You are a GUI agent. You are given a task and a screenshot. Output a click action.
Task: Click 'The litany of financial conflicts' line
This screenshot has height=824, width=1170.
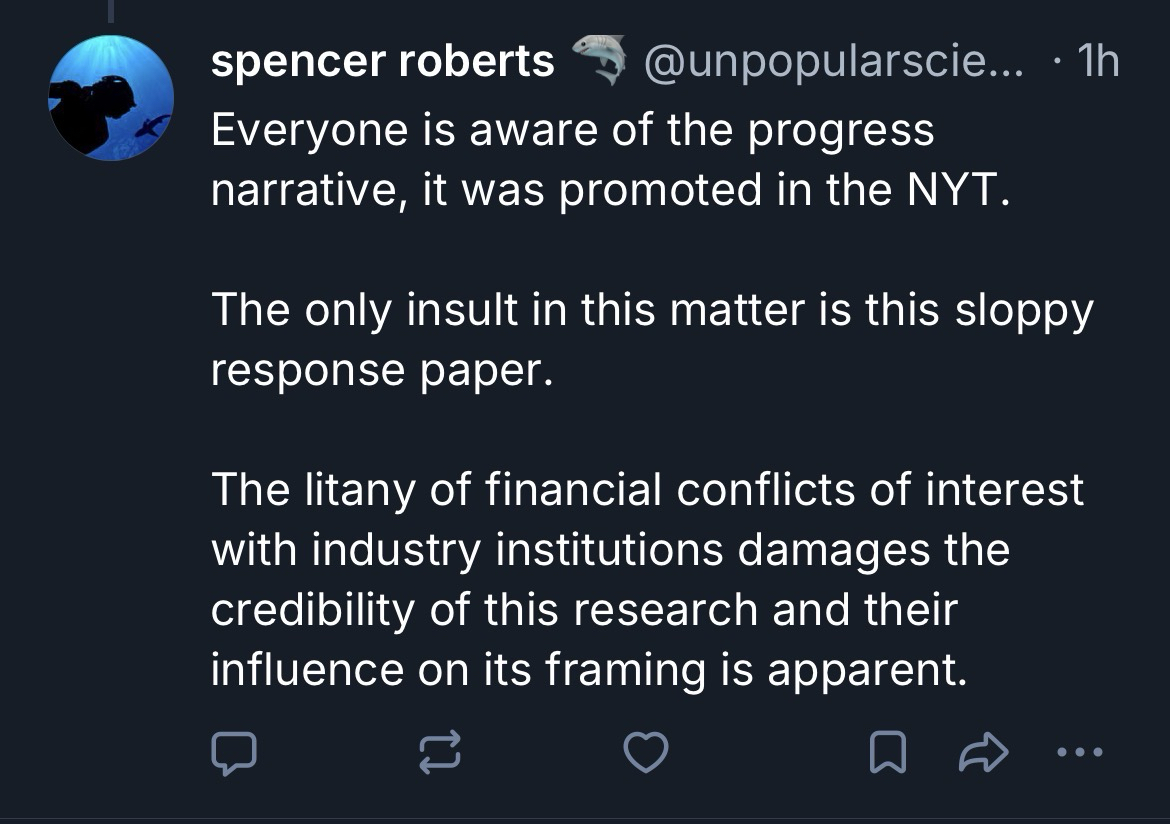tap(647, 490)
